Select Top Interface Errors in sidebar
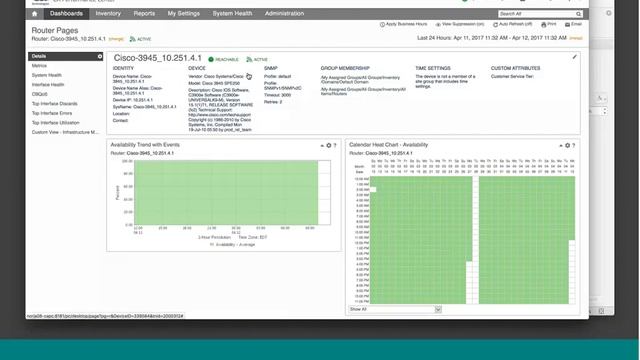 (52, 113)
